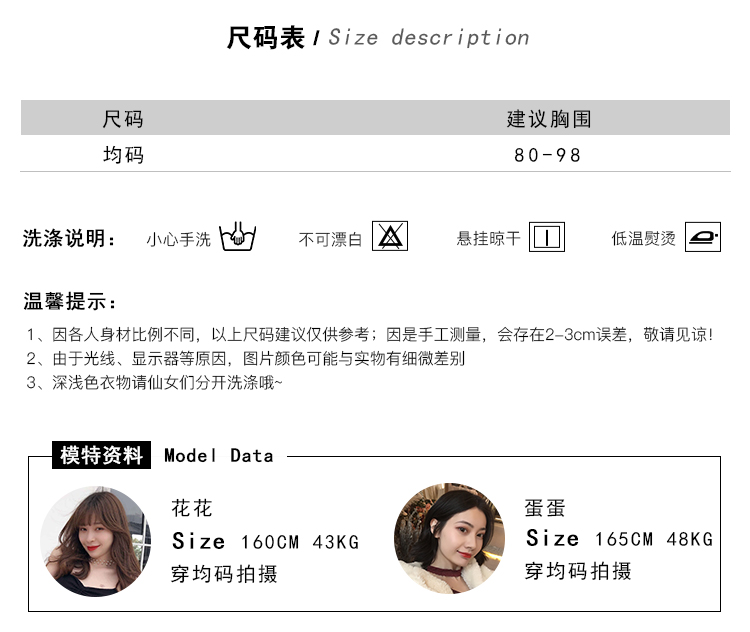750x632 pixels.
Task: Select model 蛋蛋's circular portrait
Action: click(449, 538)
